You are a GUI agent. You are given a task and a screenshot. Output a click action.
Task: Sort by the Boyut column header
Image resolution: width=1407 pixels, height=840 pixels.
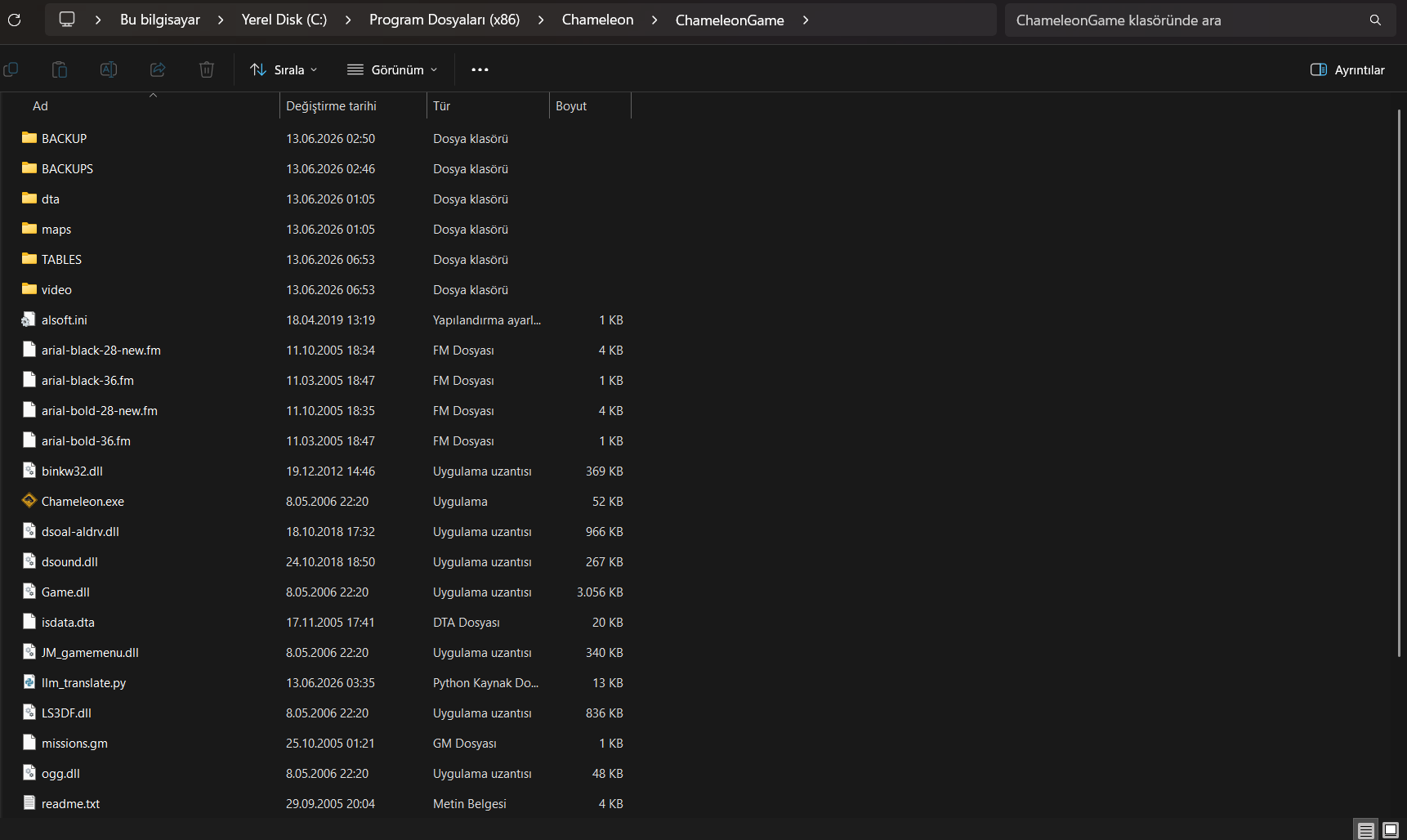click(x=571, y=106)
